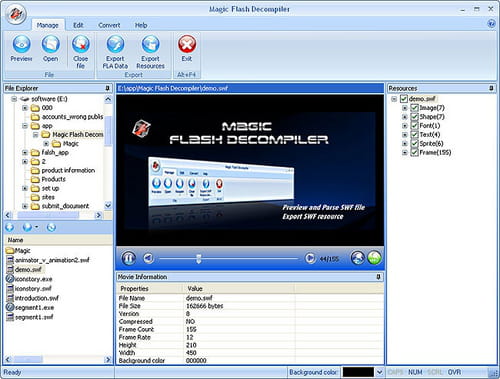Viewport: 500px width, 379px height.
Task: Open a file with the Open icon
Action: coord(50,44)
